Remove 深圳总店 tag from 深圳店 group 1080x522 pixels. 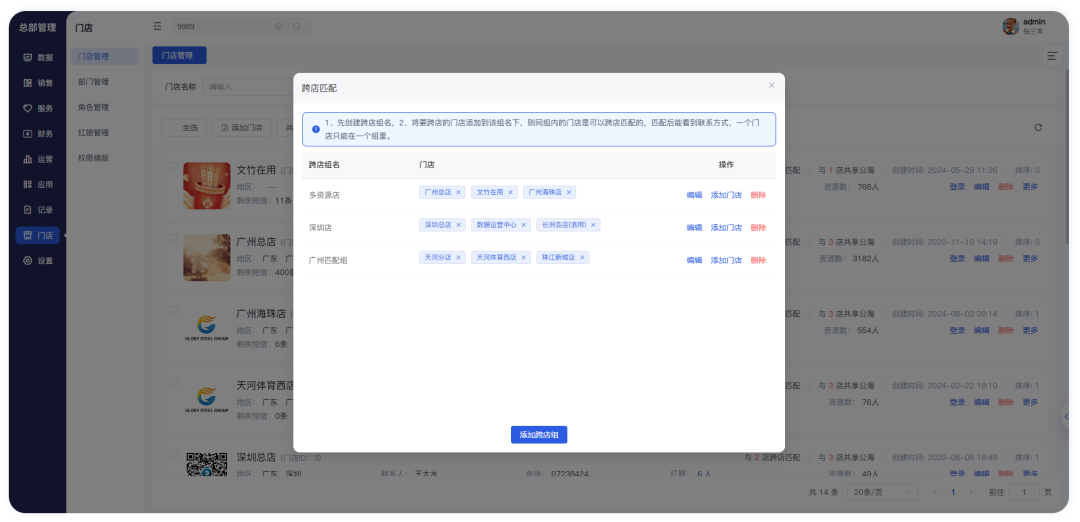pyautogui.click(x=458, y=225)
